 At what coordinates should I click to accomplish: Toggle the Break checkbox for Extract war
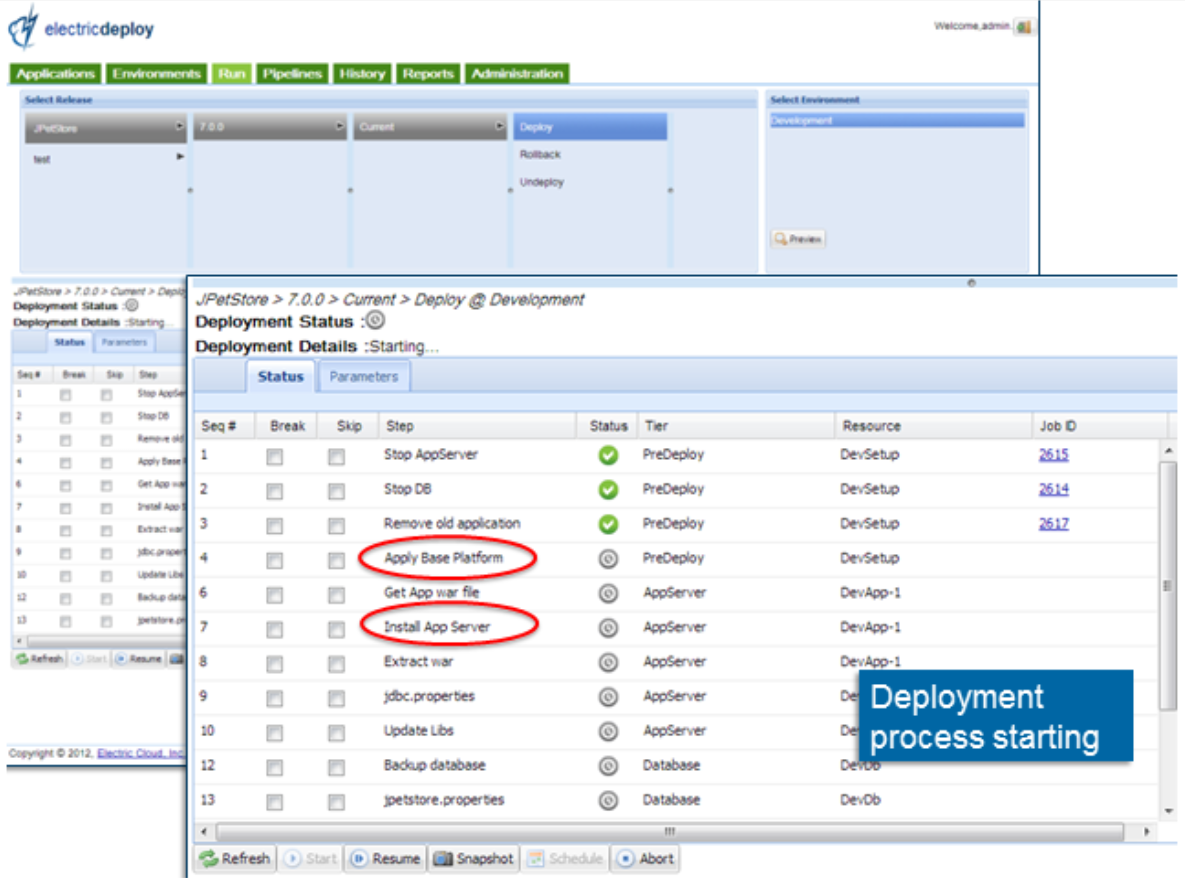click(274, 663)
